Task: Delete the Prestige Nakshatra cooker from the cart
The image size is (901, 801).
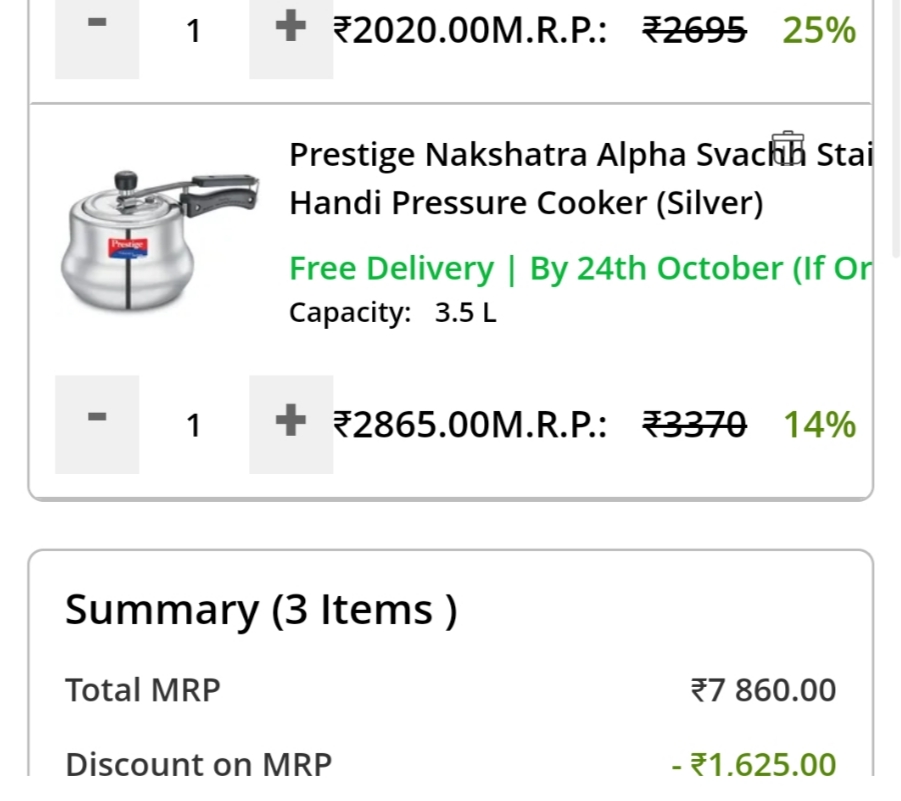Action: pos(788,148)
